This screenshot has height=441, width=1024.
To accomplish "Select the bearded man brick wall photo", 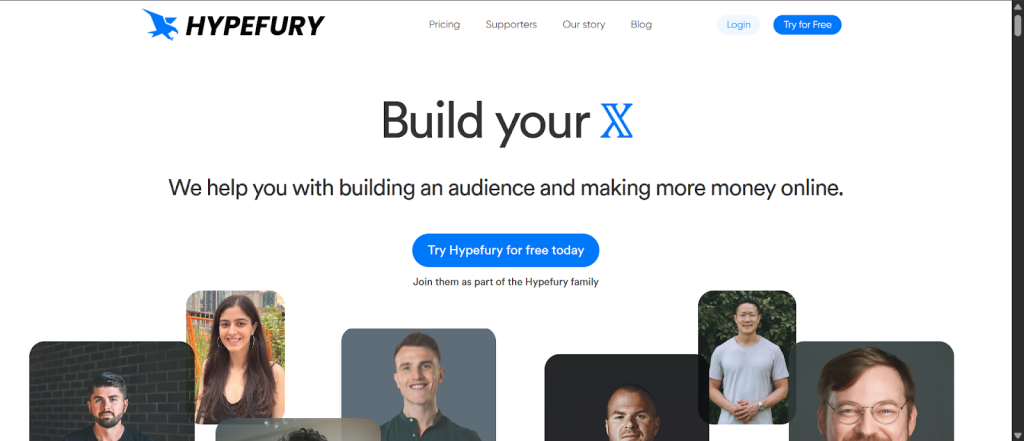I will 111,391.
